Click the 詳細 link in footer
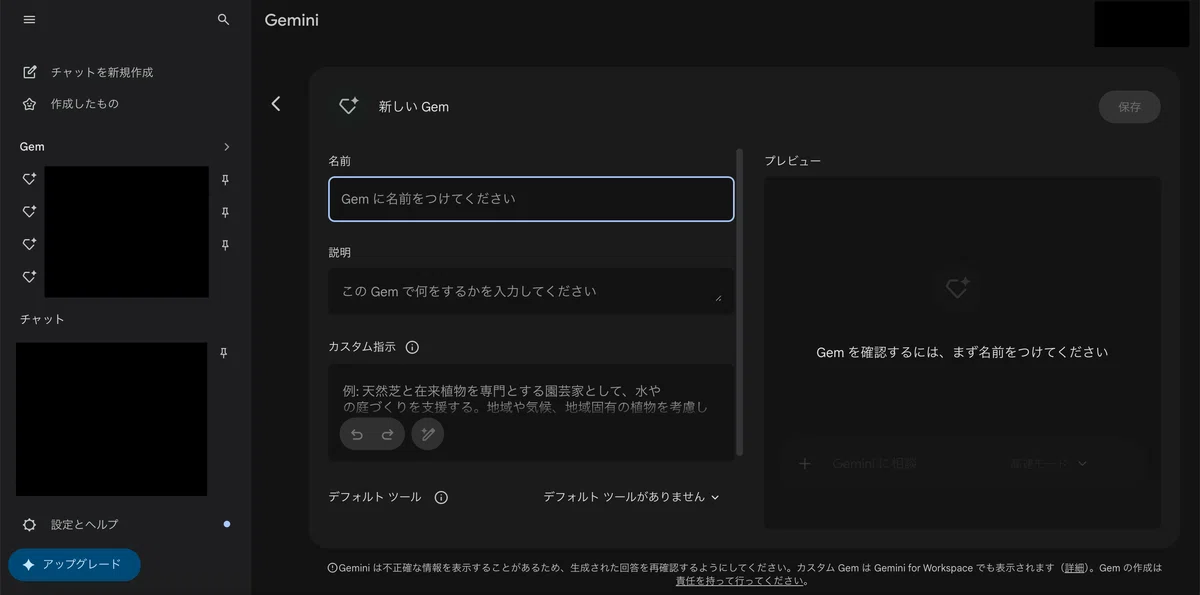The height and width of the screenshot is (595, 1200). pos(1075,567)
